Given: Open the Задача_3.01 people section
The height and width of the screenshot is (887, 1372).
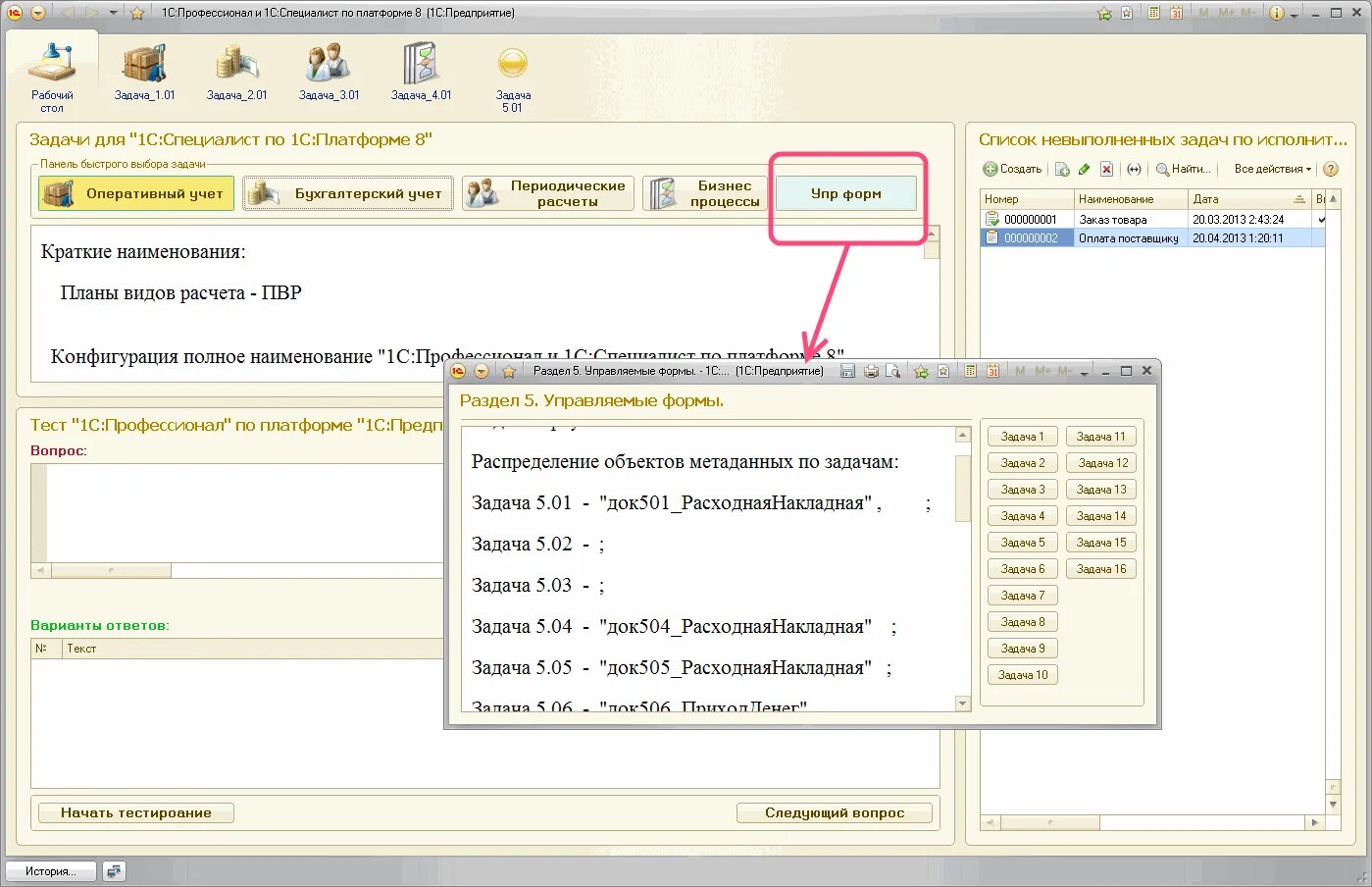Looking at the screenshot, I should pos(329,73).
